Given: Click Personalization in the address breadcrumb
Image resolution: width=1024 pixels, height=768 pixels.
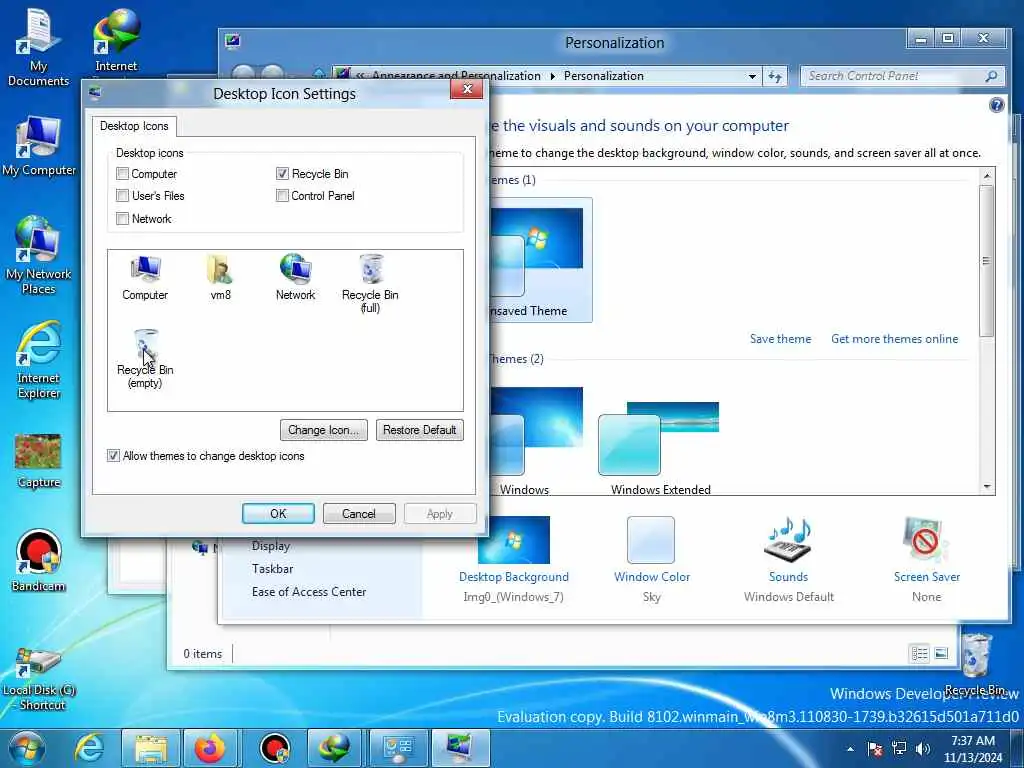Looking at the screenshot, I should [x=603, y=76].
